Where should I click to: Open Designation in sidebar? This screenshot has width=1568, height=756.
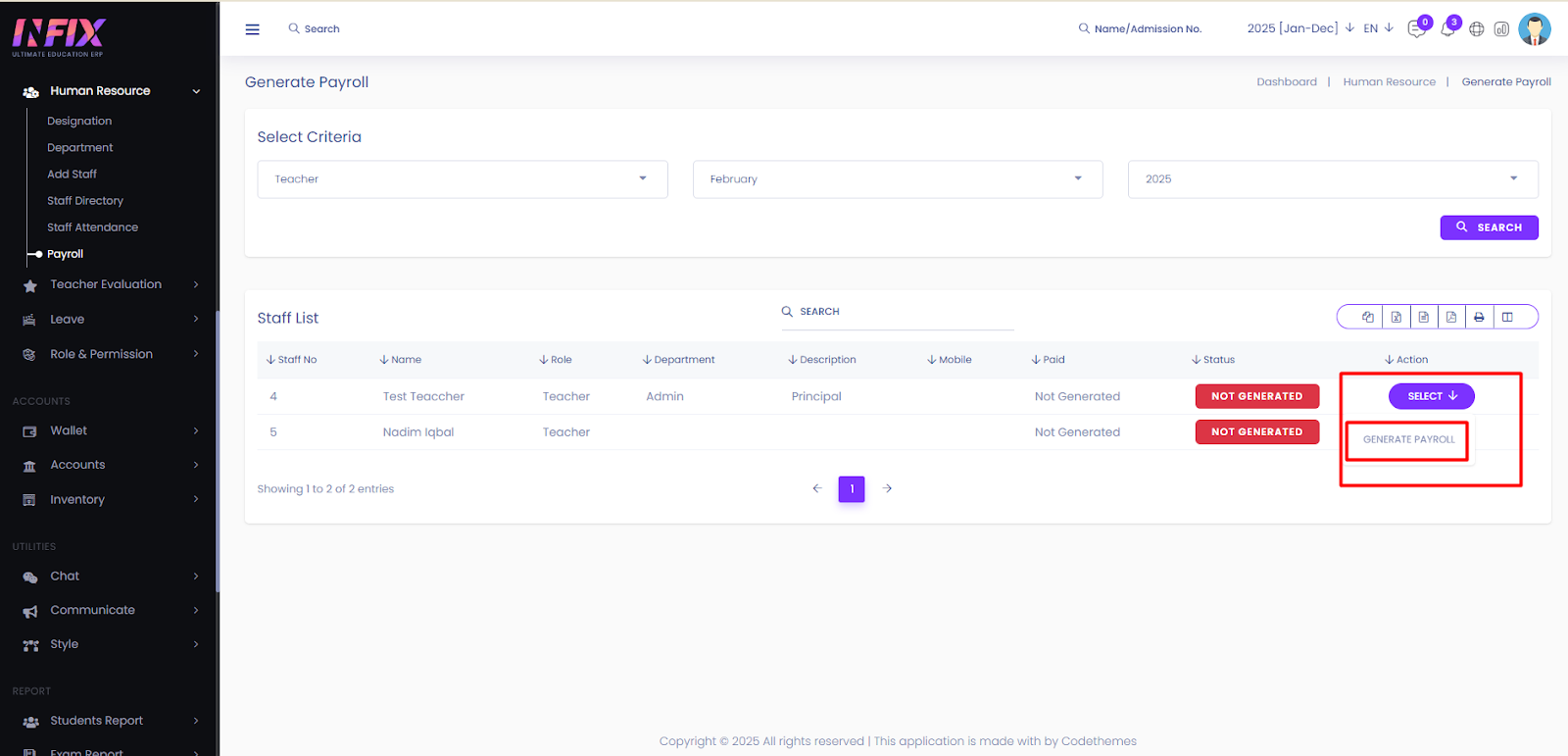[79, 122]
